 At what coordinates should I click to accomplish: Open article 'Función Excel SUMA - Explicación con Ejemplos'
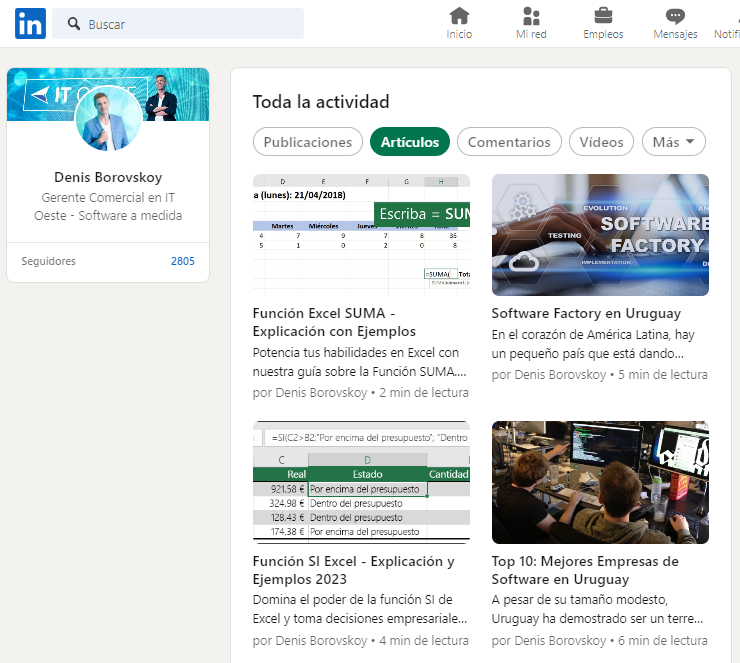point(334,322)
